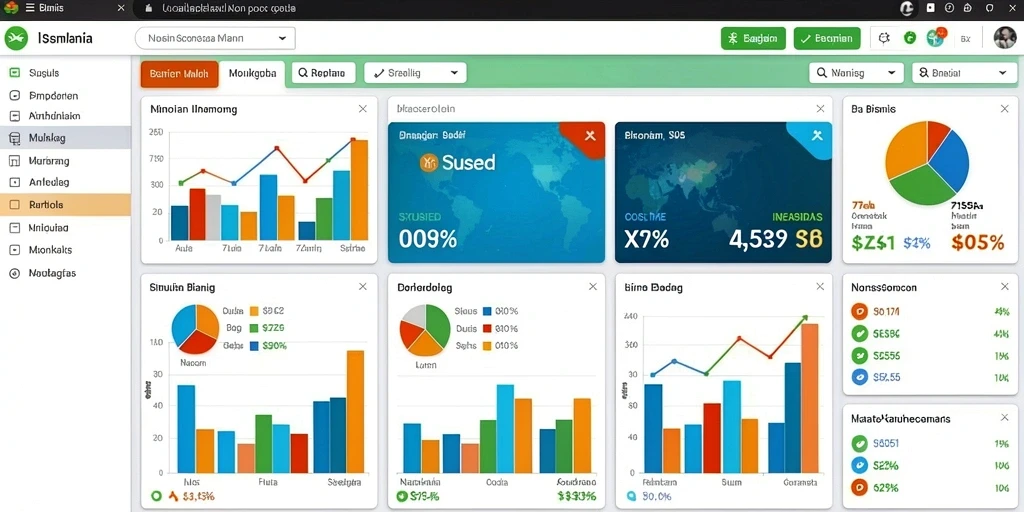The image size is (1024, 512).
Task: Click the green circular icon in header
Action: click(x=910, y=39)
